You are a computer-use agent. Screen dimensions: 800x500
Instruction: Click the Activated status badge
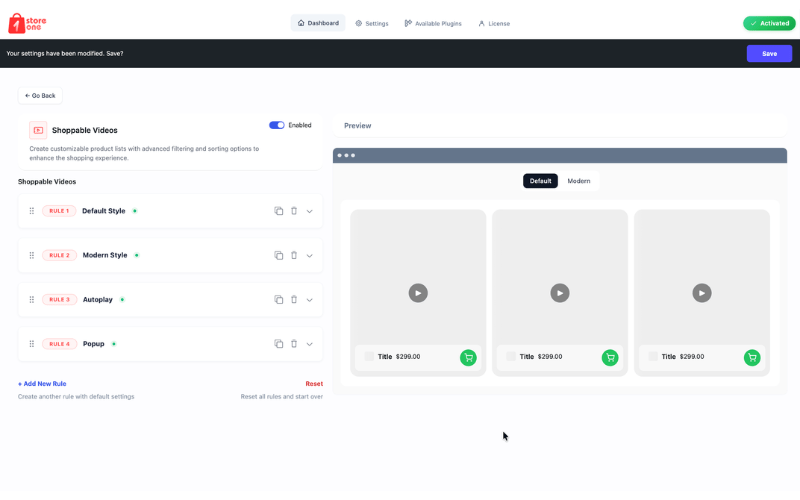[x=769, y=23]
